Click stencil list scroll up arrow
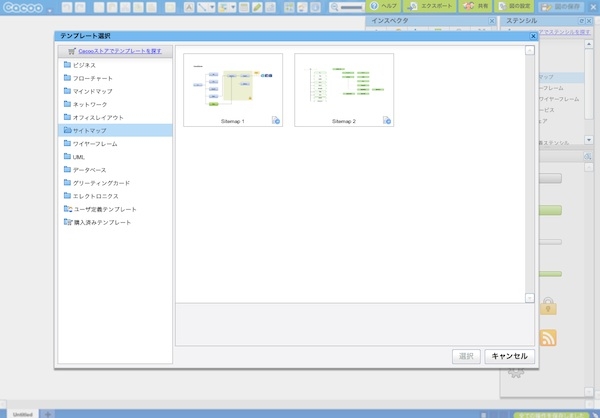This screenshot has height=418, width=600. click(x=589, y=44)
